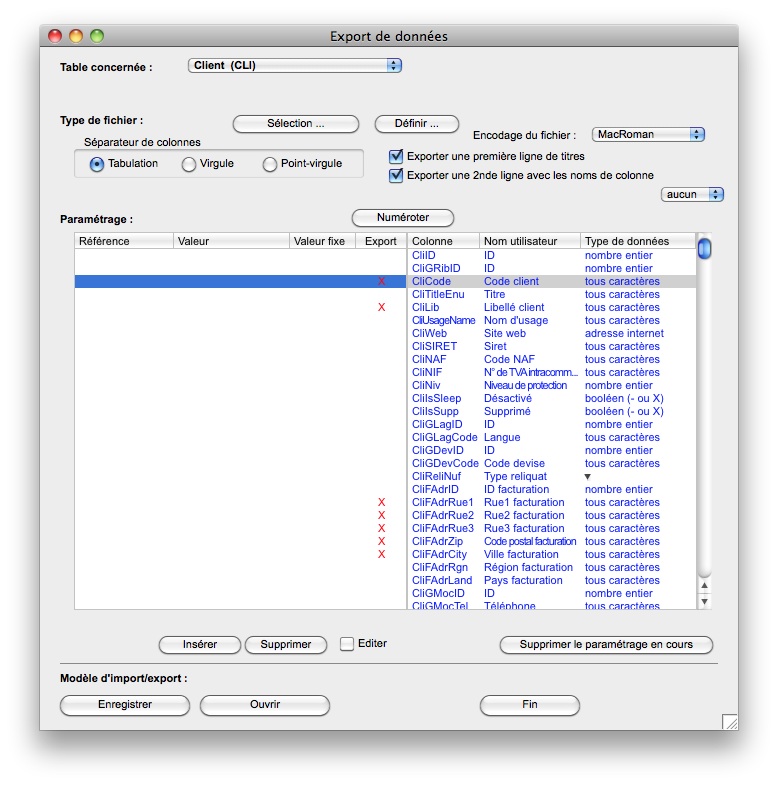Screen dimensions: 778x785
Task: Click the 'adresse internet' data type cell
Action: click(x=624, y=333)
